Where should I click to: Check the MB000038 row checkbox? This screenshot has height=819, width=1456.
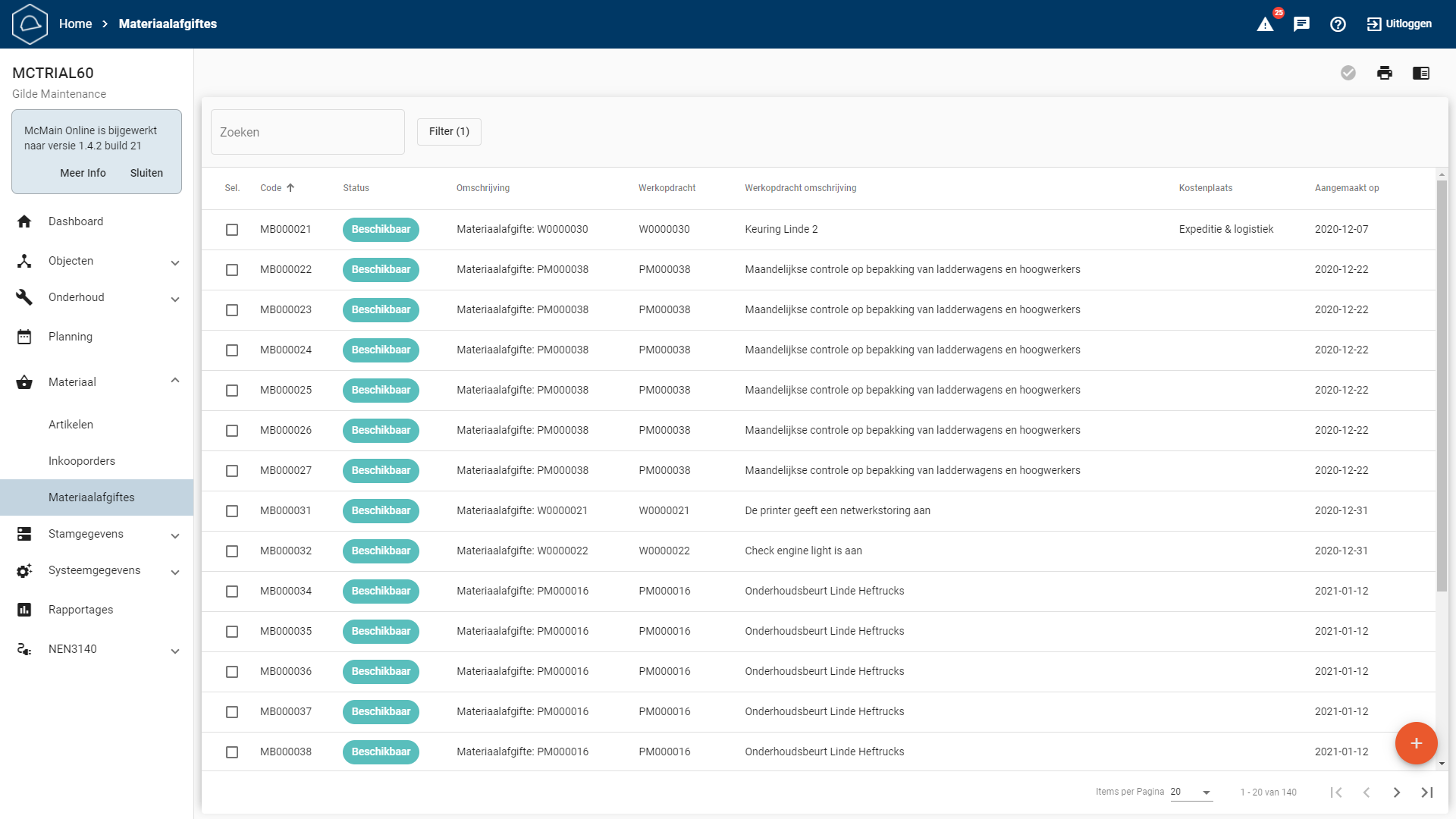pos(232,752)
